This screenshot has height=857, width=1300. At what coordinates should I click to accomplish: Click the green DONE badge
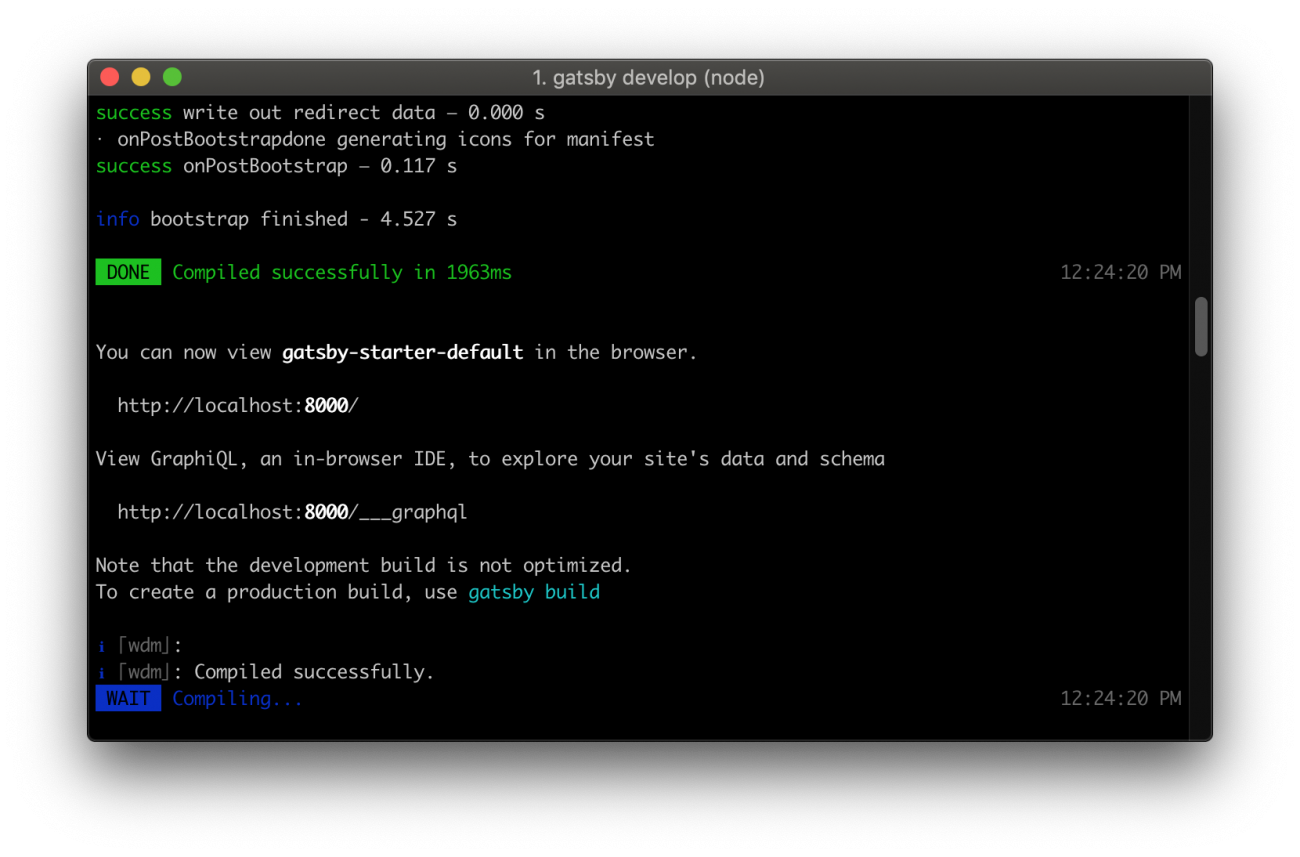[x=128, y=272]
